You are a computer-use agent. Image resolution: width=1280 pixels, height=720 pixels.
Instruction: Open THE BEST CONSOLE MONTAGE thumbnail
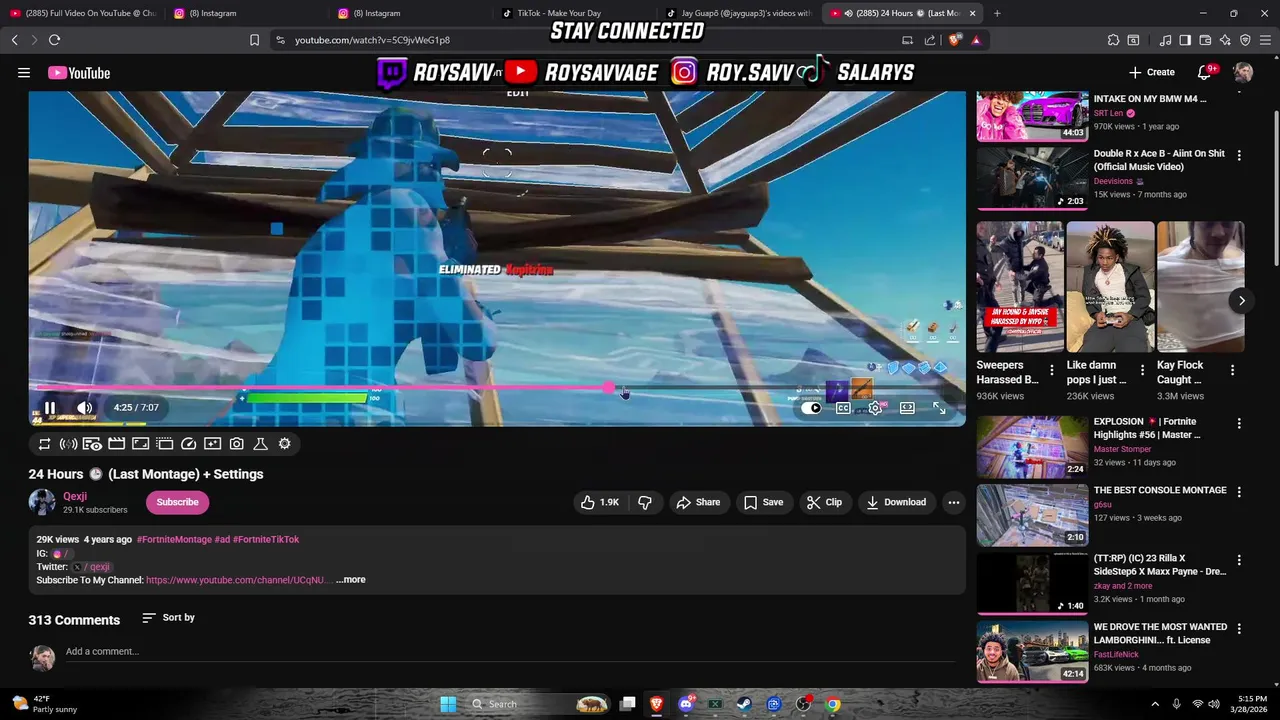click(x=1032, y=515)
